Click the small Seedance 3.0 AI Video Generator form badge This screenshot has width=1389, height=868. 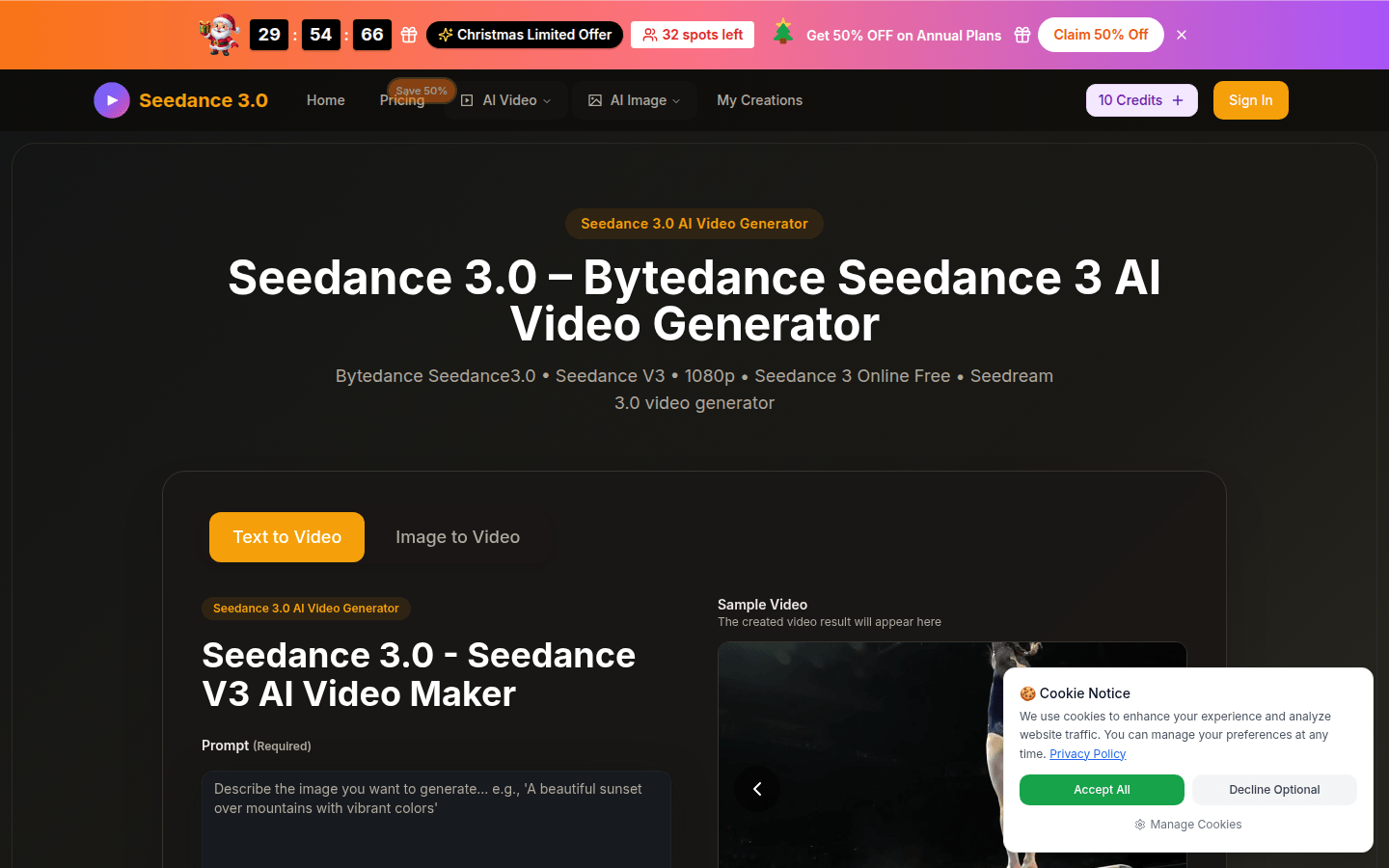(306, 609)
